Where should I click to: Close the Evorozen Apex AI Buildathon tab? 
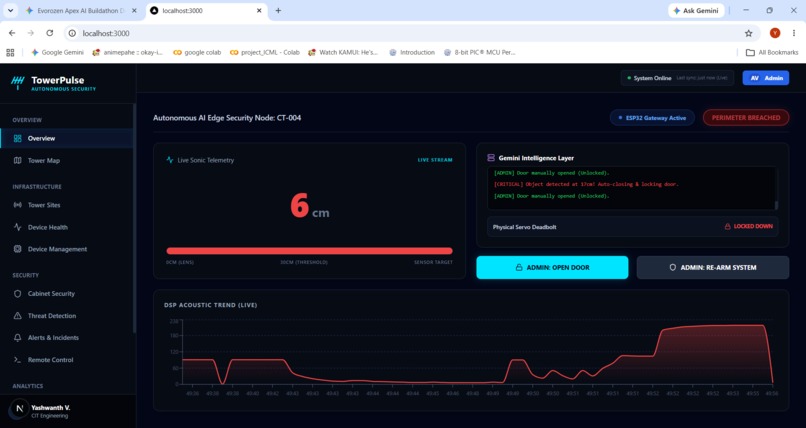coord(135,10)
